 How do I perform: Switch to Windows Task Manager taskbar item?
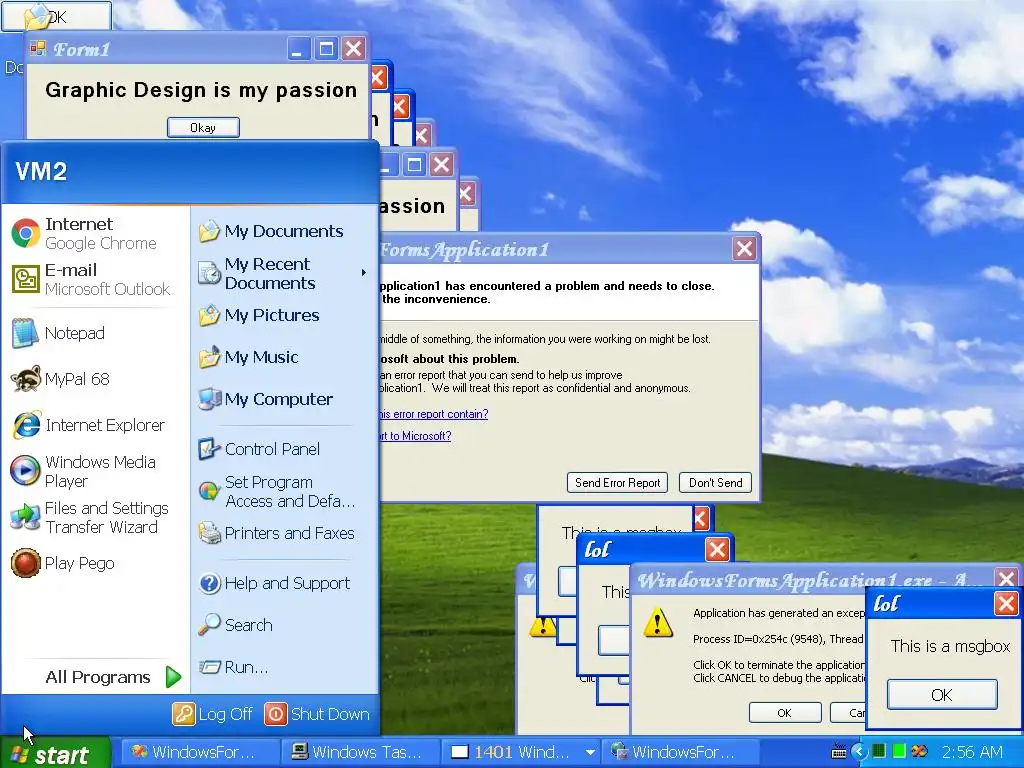[358, 752]
